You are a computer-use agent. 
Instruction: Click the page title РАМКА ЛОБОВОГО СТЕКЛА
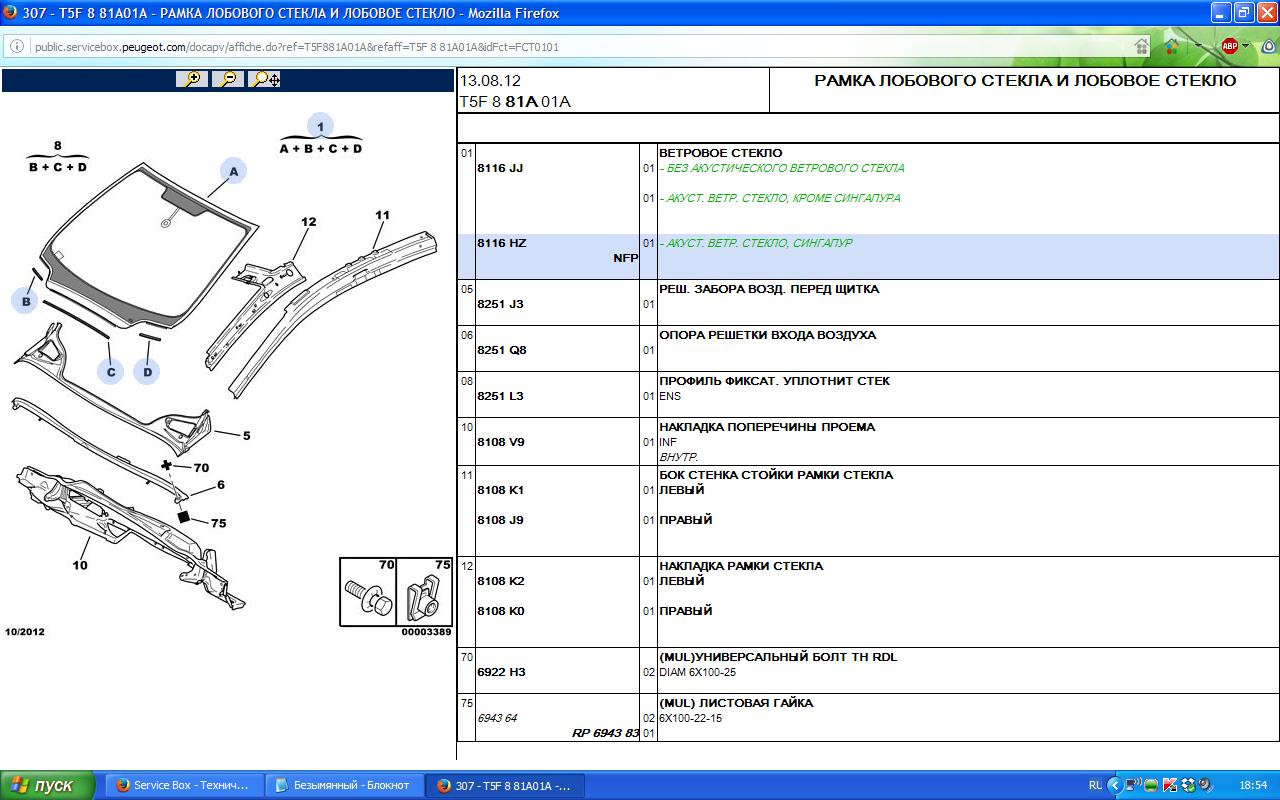(1025, 81)
